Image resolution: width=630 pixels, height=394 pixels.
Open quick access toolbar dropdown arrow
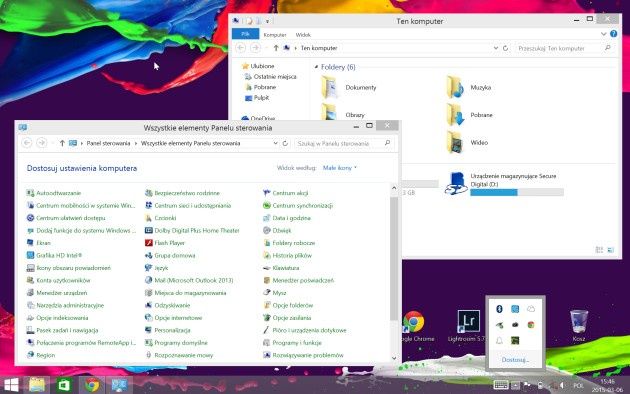[x=267, y=21]
